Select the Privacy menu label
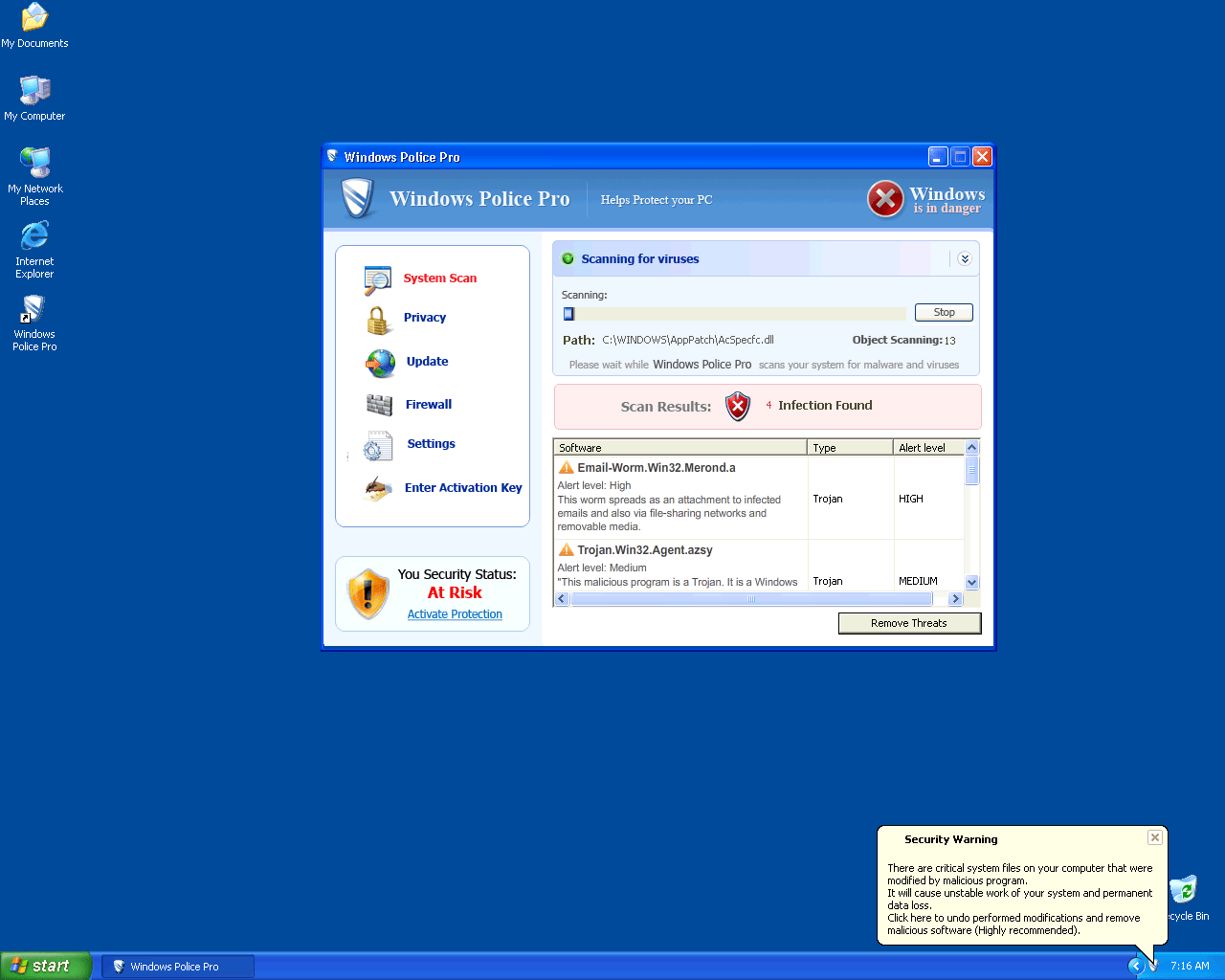1225x980 pixels. click(x=424, y=318)
